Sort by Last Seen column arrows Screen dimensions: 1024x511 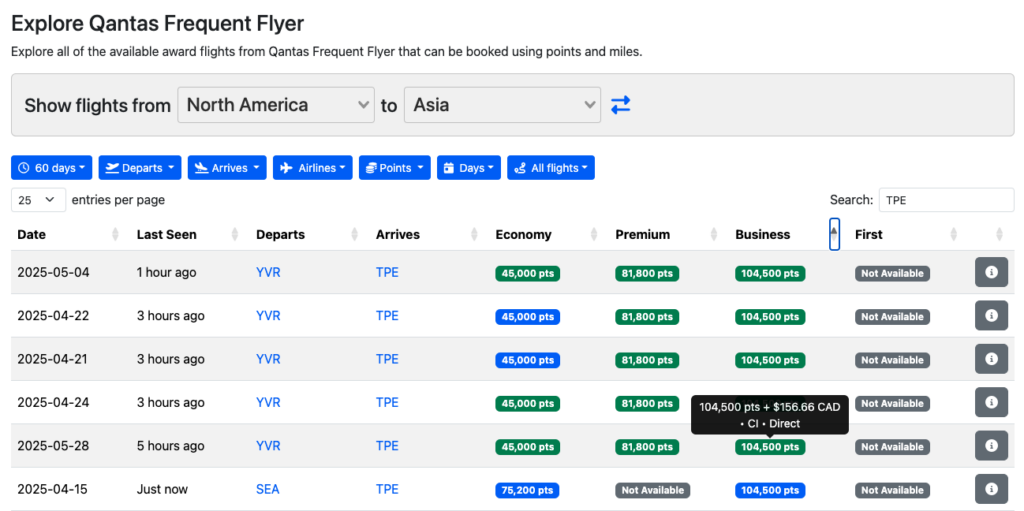click(x=235, y=234)
